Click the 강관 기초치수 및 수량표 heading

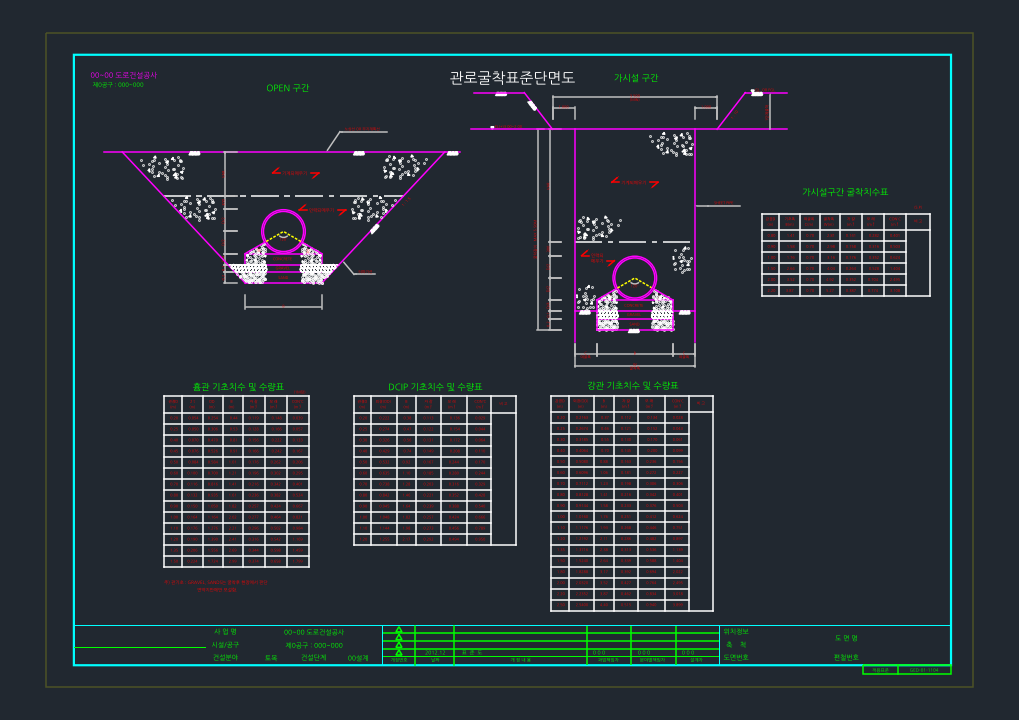[x=632, y=385]
